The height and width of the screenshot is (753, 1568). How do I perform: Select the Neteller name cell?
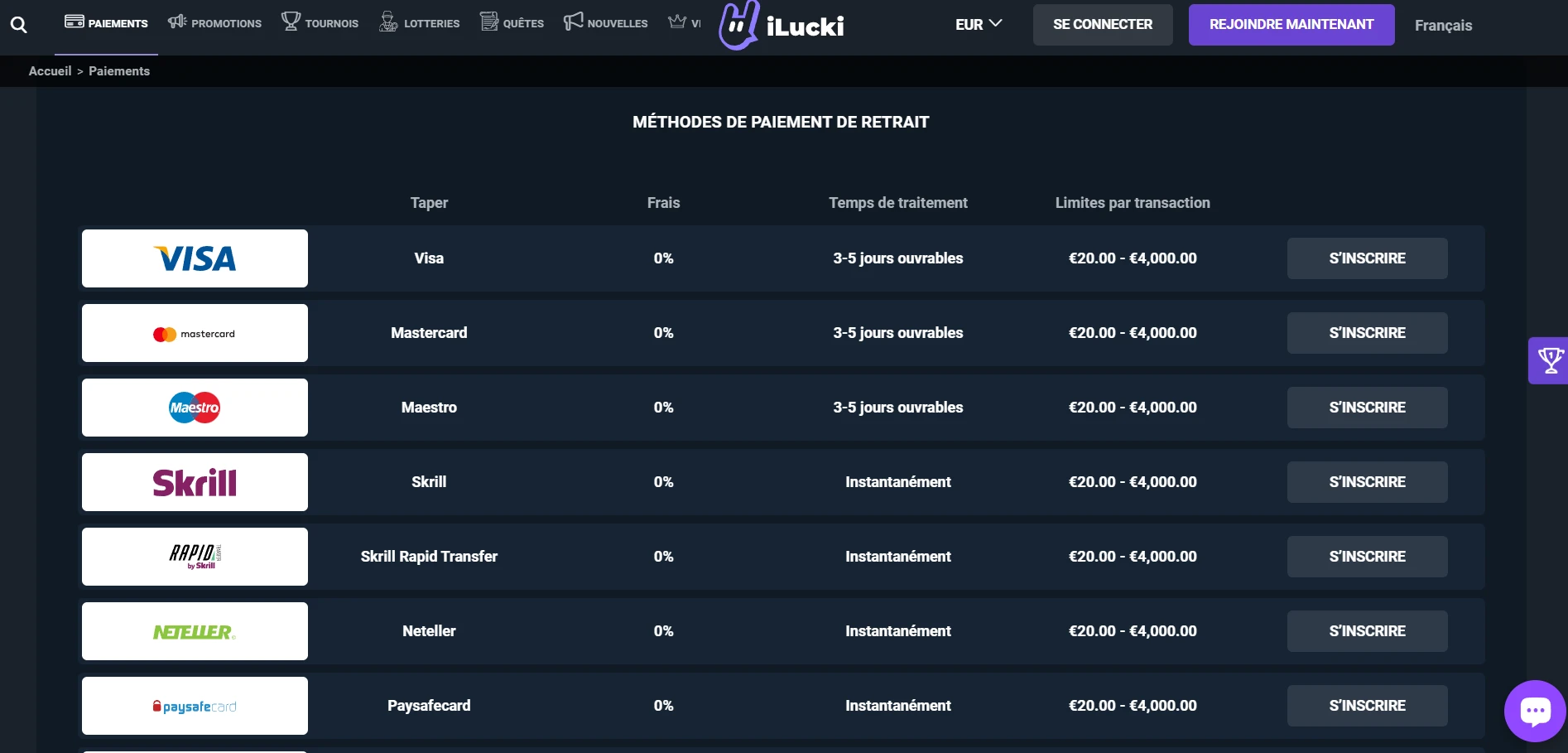click(429, 631)
